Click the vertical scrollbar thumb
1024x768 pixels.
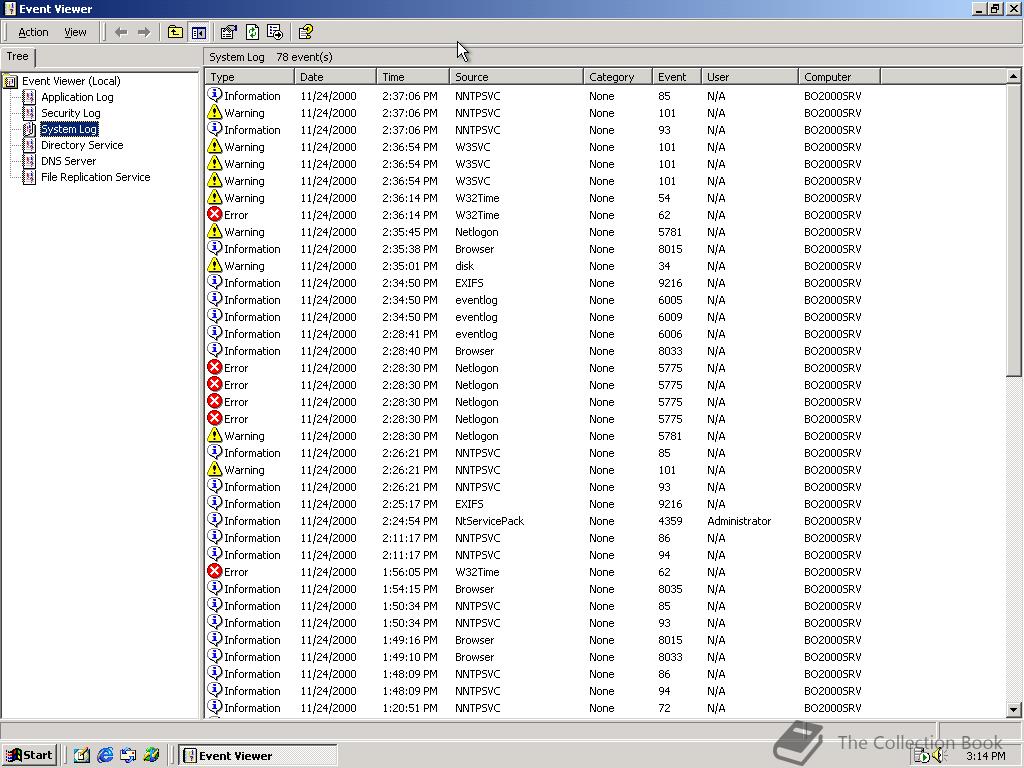1014,230
